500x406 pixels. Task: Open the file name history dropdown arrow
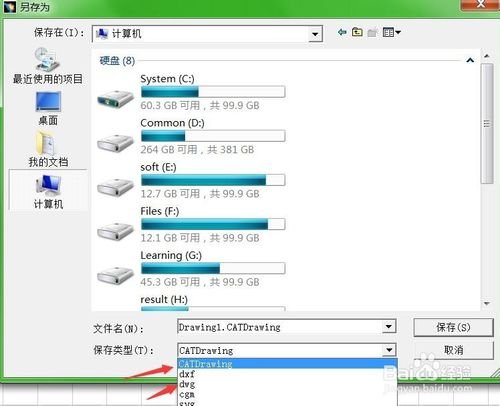(389, 326)
